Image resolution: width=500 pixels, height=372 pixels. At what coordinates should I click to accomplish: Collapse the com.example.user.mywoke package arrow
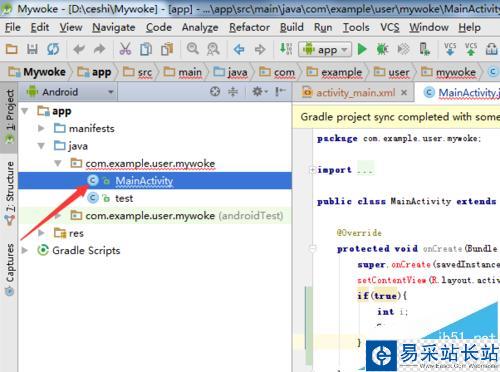(58, 163)
